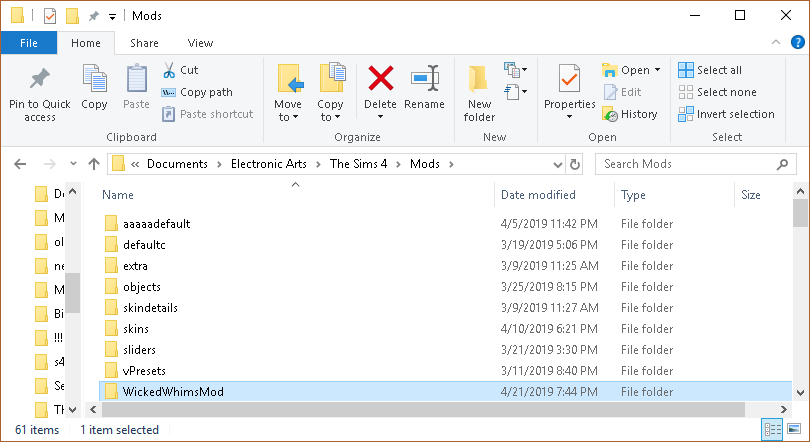Click Invert selection

click(726, 114)
